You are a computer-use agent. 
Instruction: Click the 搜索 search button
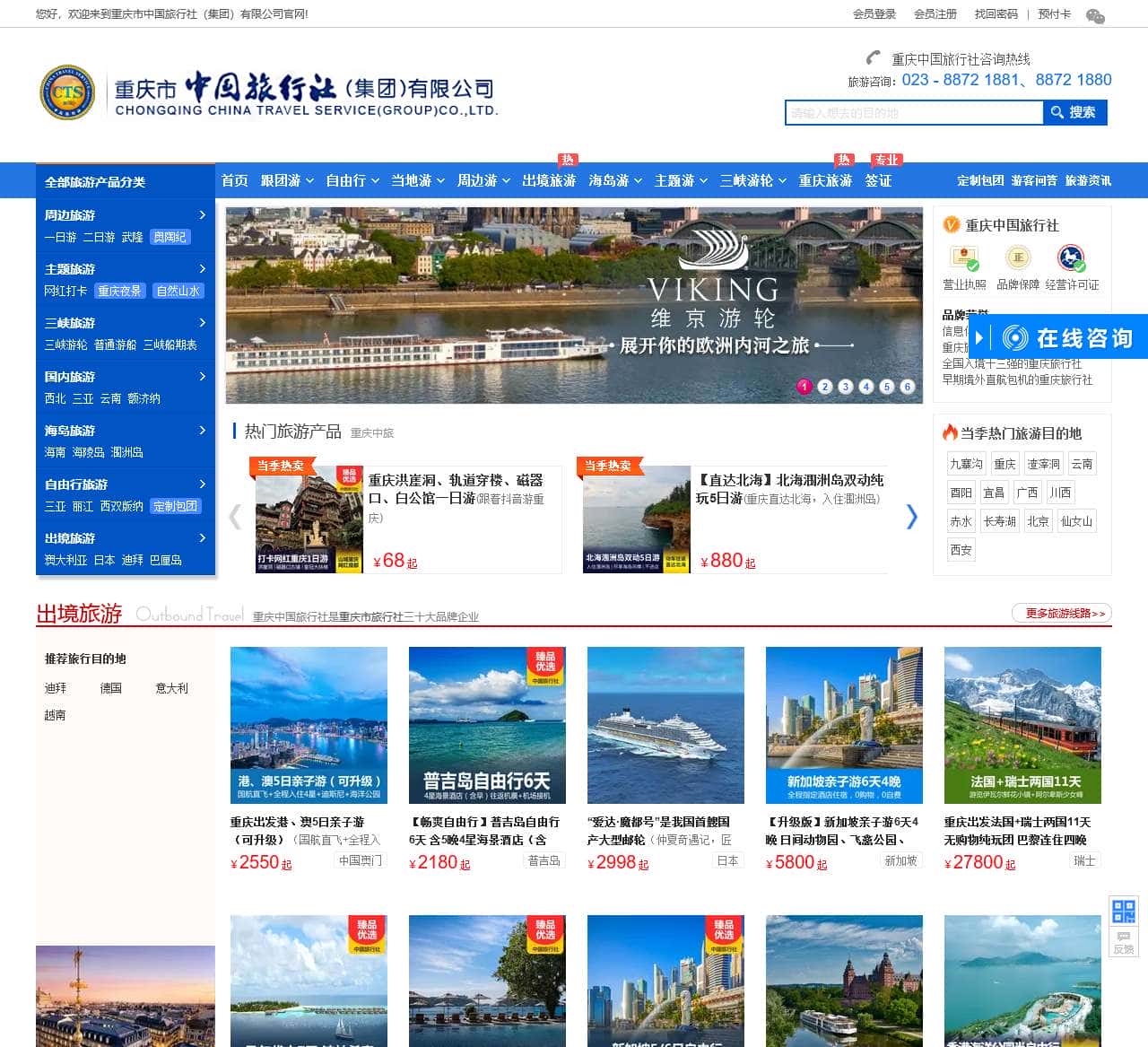(x=1074, y=112)
